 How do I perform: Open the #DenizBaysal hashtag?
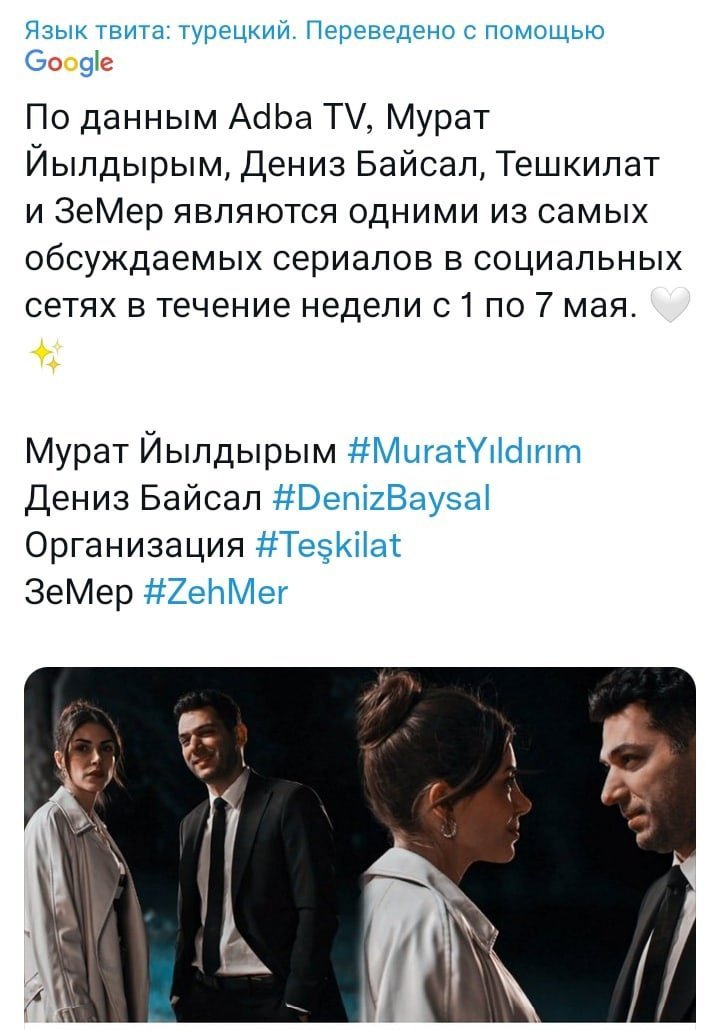(381, 499)
